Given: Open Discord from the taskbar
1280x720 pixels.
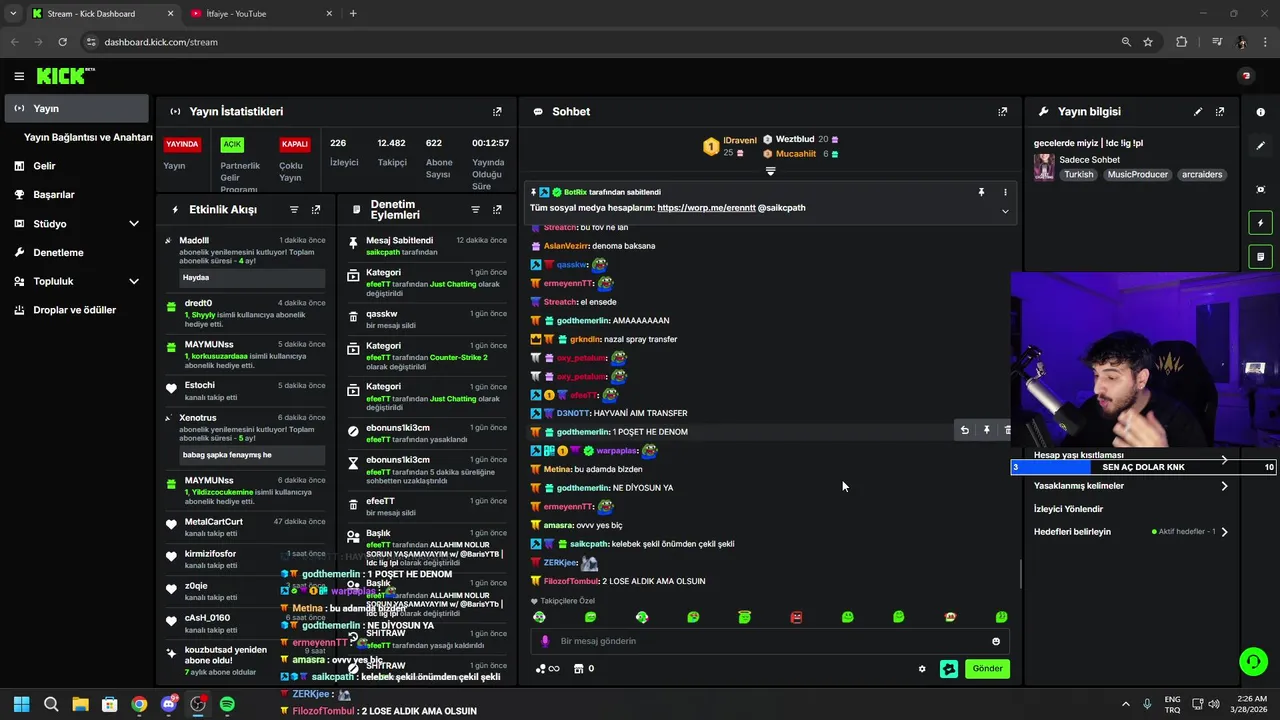Looking at the screenshot, I should coord(168,704).
